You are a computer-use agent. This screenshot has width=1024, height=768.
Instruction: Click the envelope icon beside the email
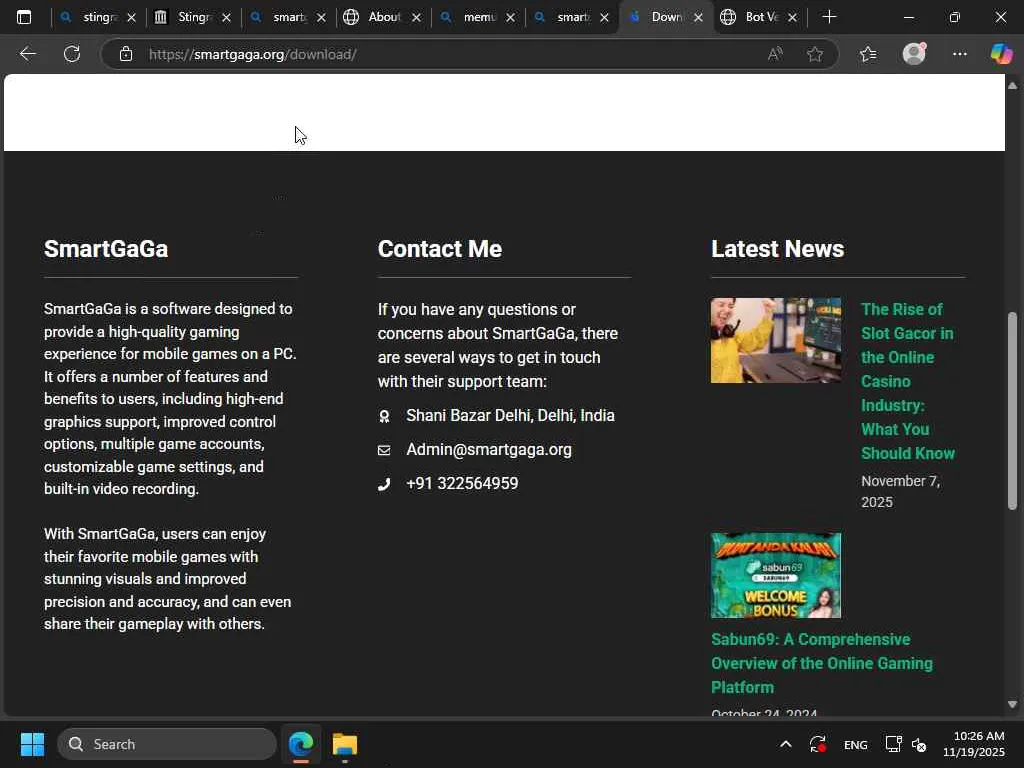coord(384,450)
